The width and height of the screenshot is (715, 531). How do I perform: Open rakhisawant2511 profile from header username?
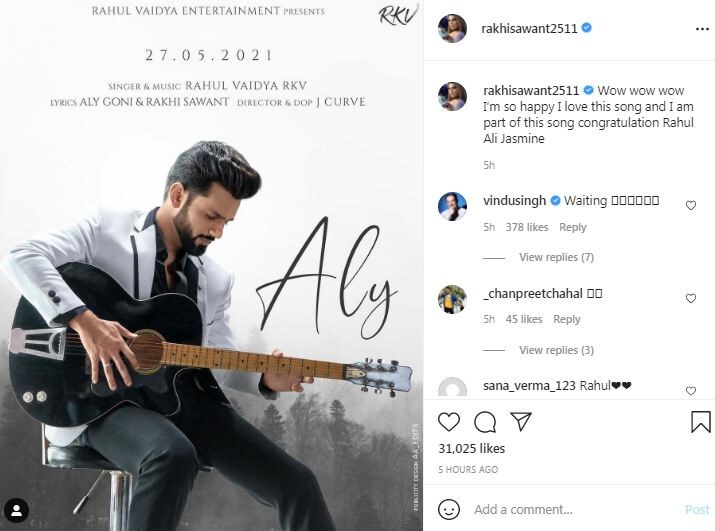(529, 28)
